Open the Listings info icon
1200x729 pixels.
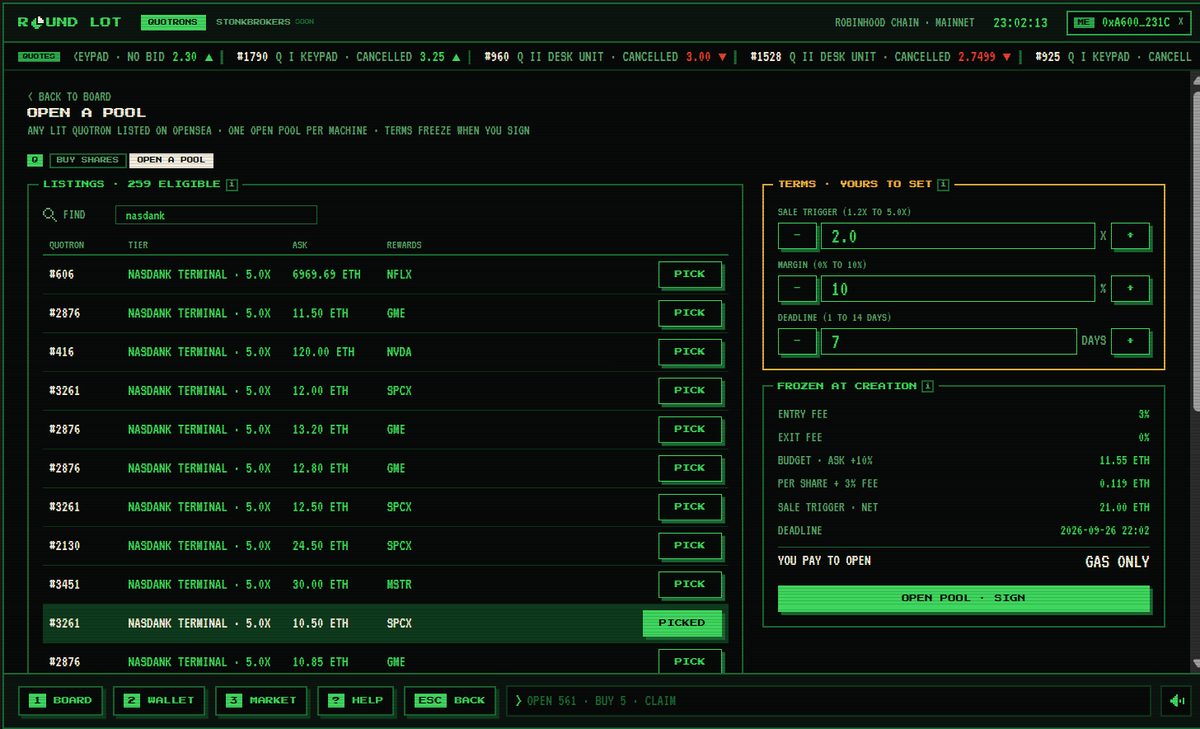231,184
